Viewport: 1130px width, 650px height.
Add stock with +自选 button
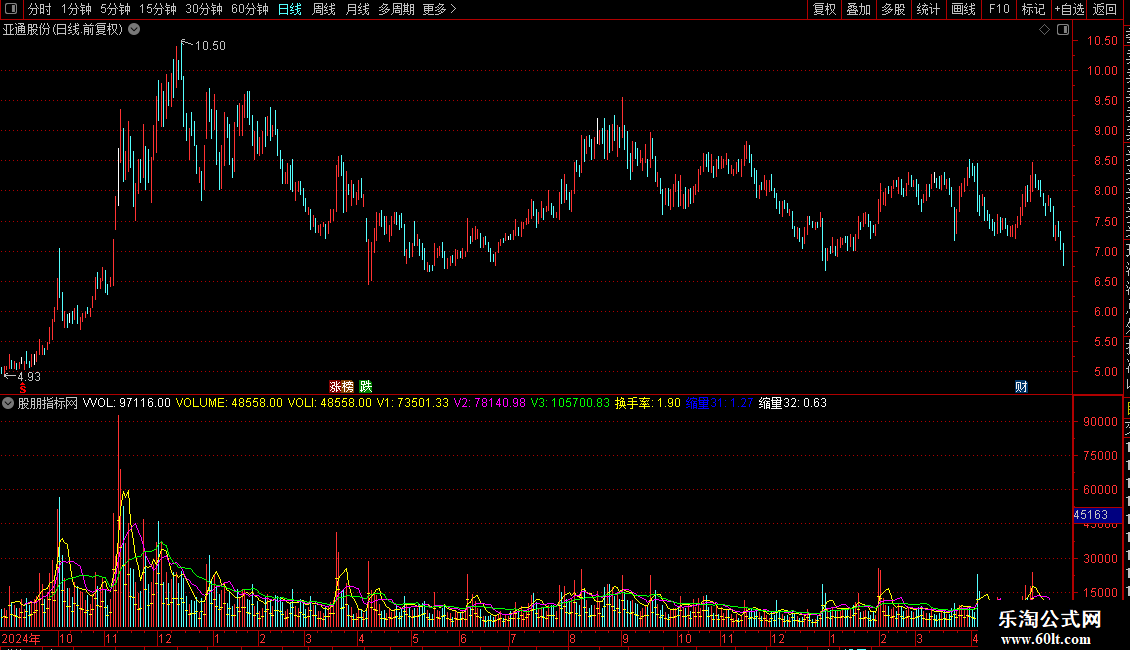pyautogui.click(x=1069, y=9)
